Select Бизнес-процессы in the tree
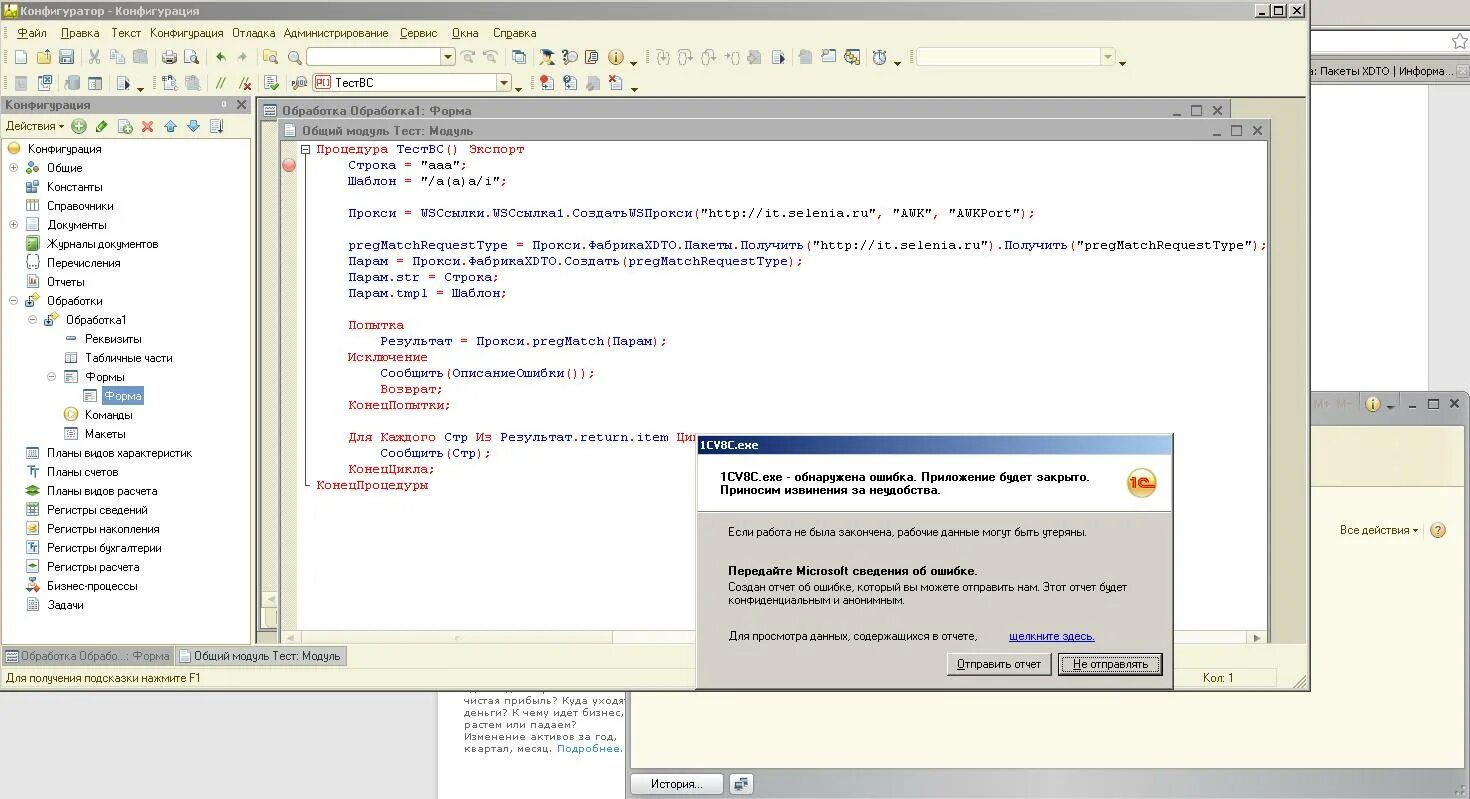This screenshot has height=799, width=1470. (92, 586)
